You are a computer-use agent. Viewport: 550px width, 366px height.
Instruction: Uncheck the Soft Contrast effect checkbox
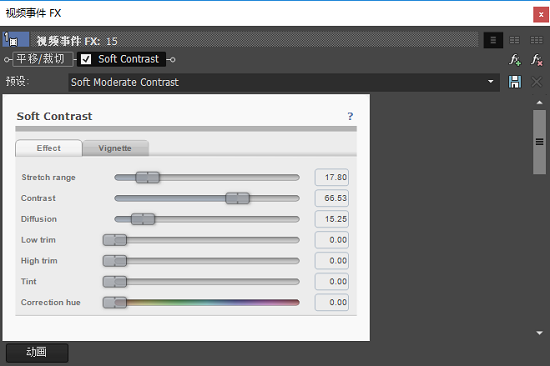pyautogui.click(x=86, y=59)
